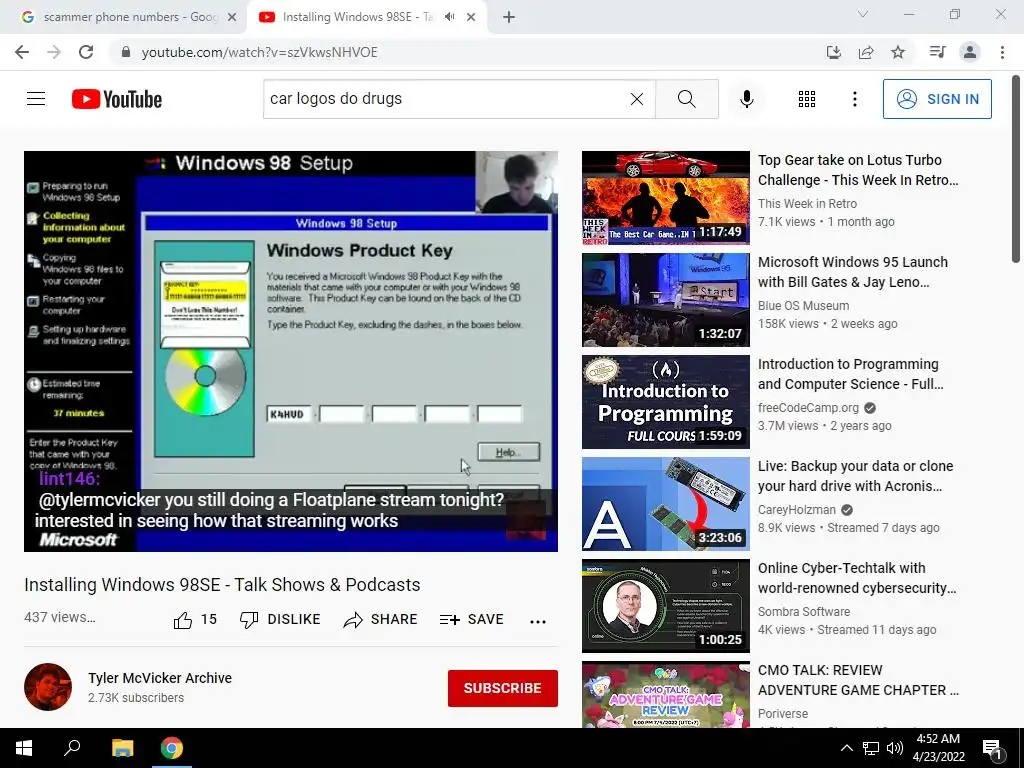
Task: Open Top Gear Lotus Turbo Challenge thumbnail
Action: pyautogui.click(x=665, y=198)
